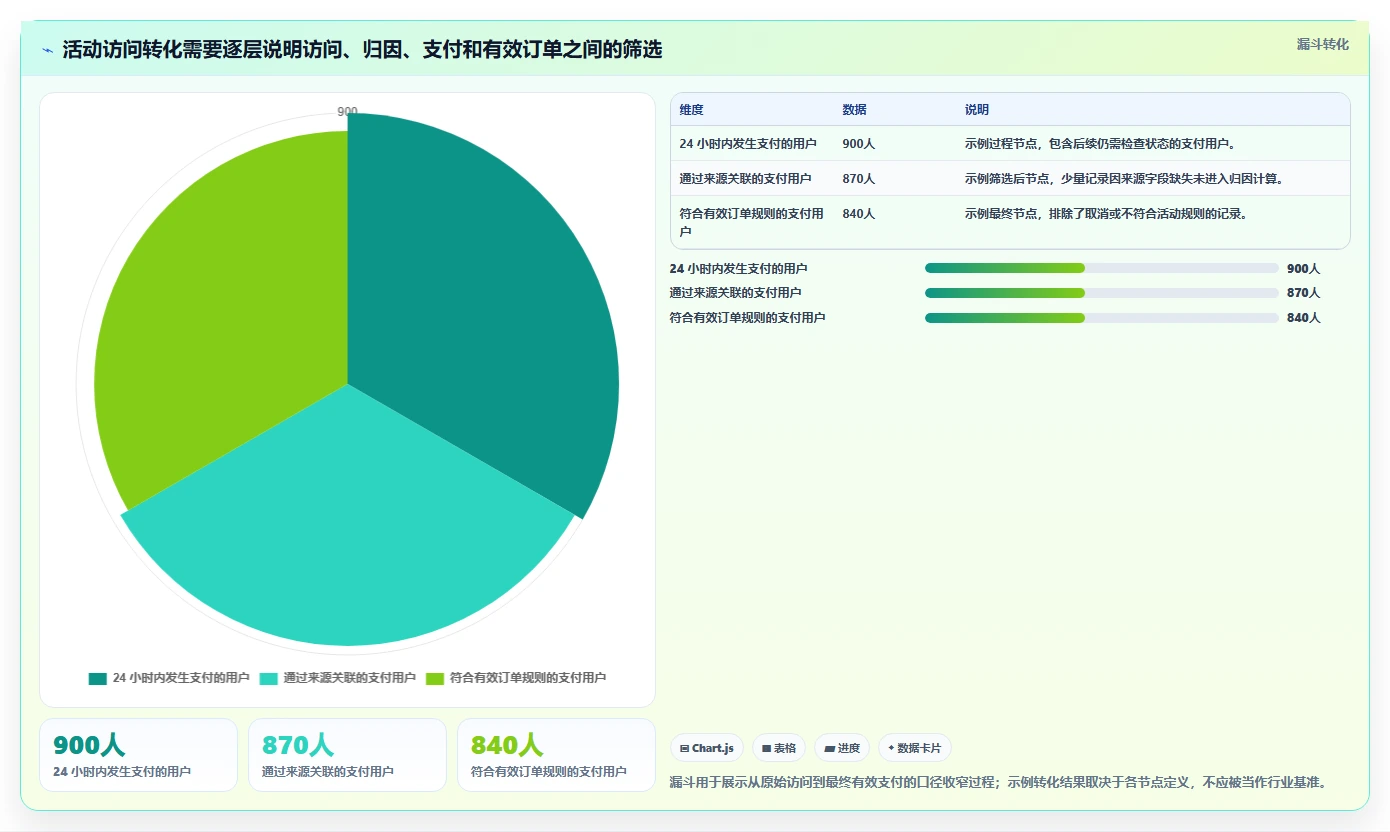Screen dimensions: 1390x832
Task: Select the 数据卡片 tag
Action: tap(914, 748)
